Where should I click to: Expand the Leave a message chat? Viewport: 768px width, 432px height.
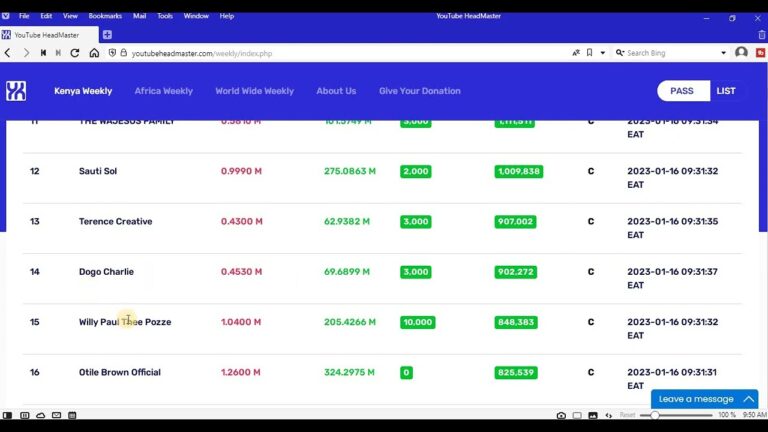click(x=704, y=399)
